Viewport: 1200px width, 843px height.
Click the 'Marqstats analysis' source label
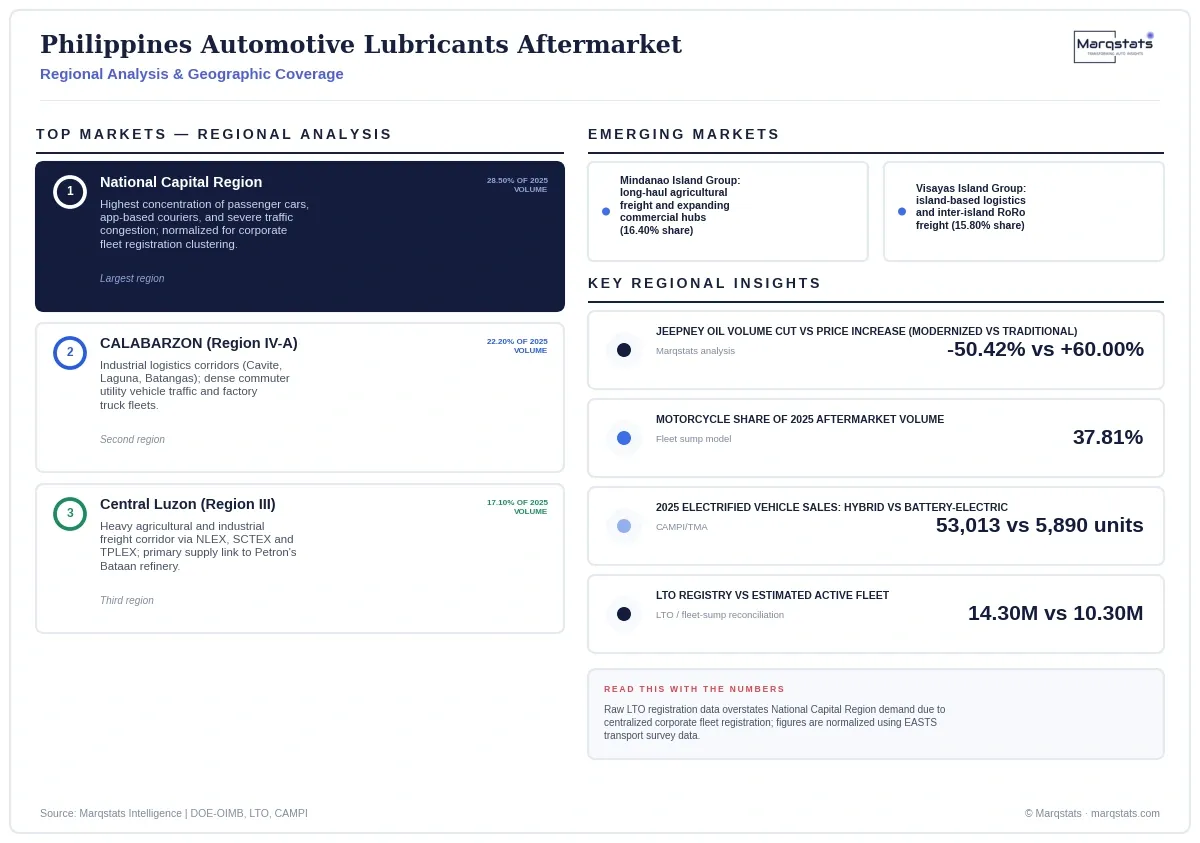(x=695, y=351)
